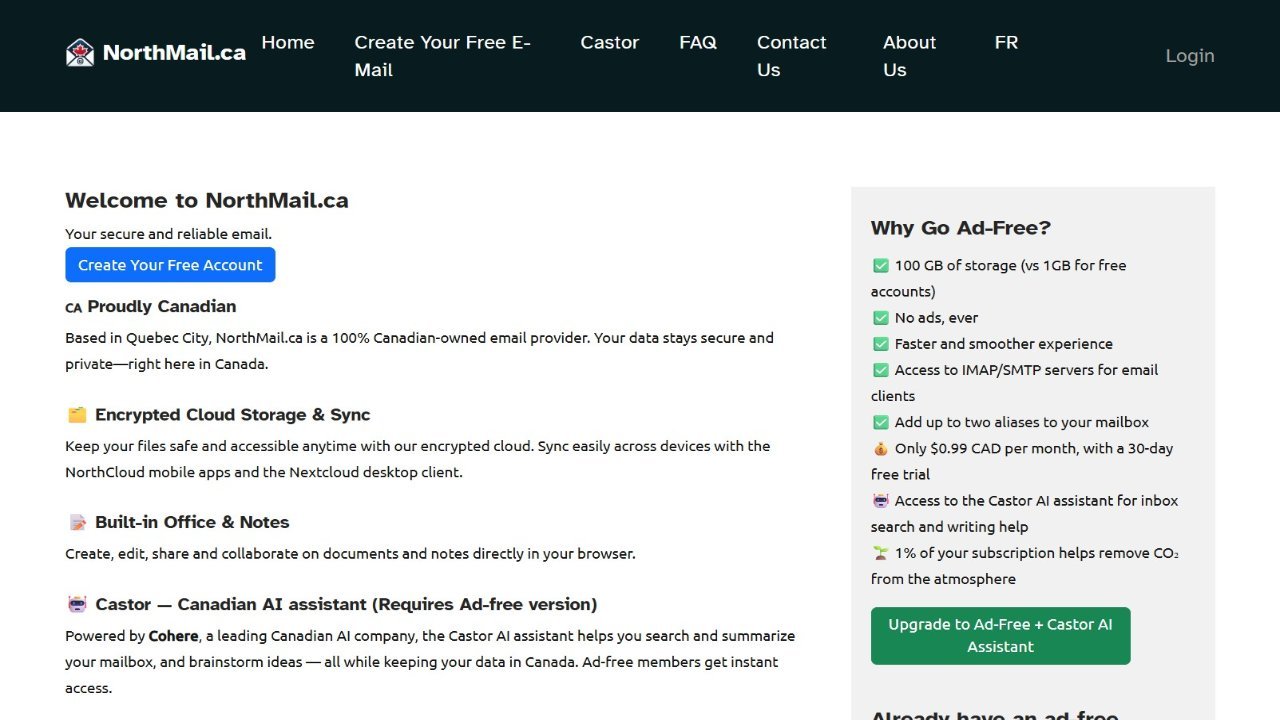This screenshot has width=1280, height=720.
Task: Click 'Faster and smoother experience' text
Action: coord(1004,343)
